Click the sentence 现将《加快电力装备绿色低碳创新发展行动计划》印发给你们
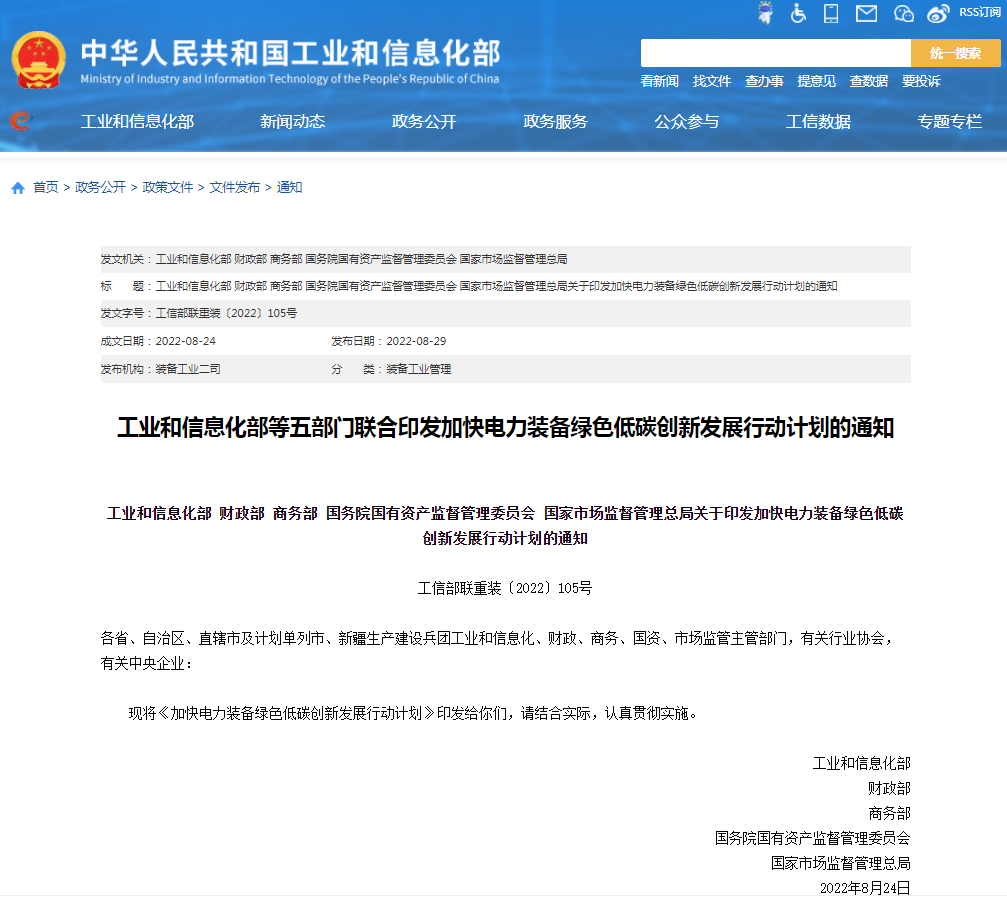Screen dimensions: 1007x899 (318, 713)
